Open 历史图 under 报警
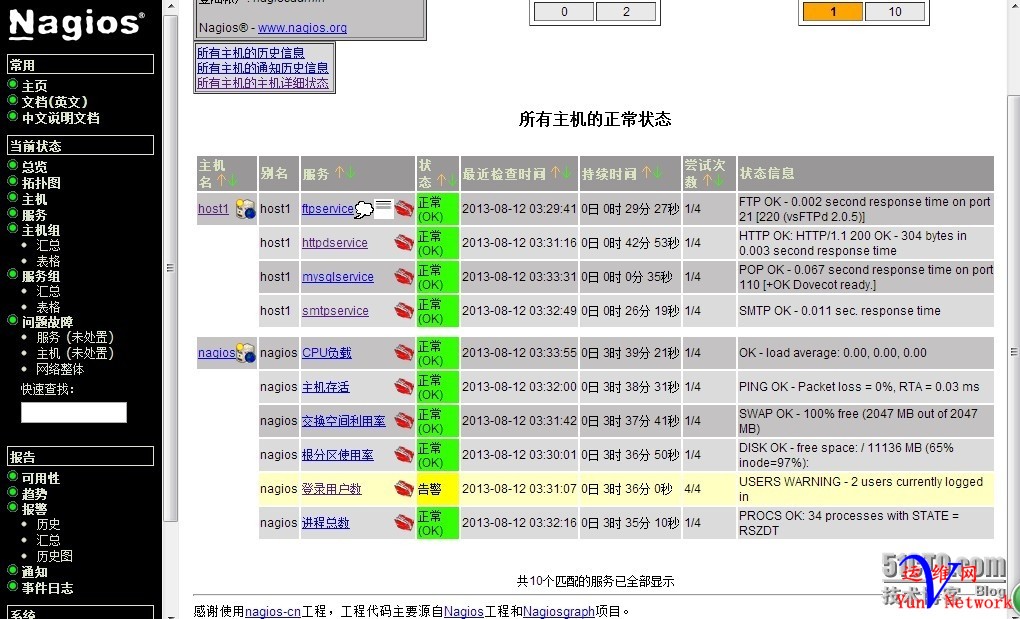1020x619 pixels. [55, 556]
